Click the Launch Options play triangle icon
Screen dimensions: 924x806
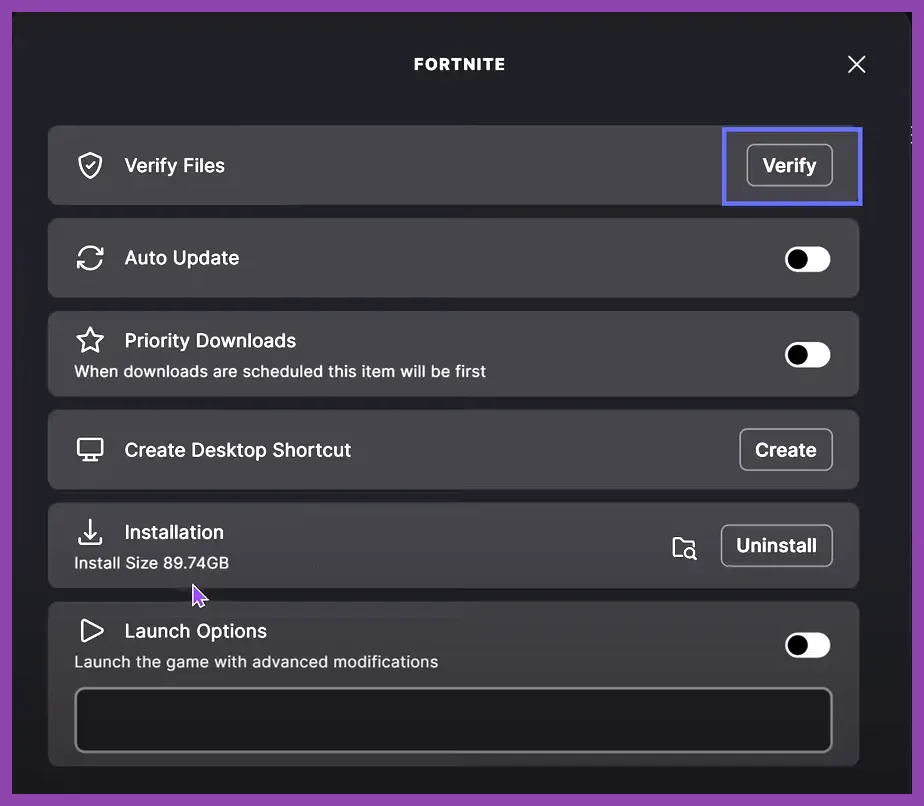(x=91, y=630)
